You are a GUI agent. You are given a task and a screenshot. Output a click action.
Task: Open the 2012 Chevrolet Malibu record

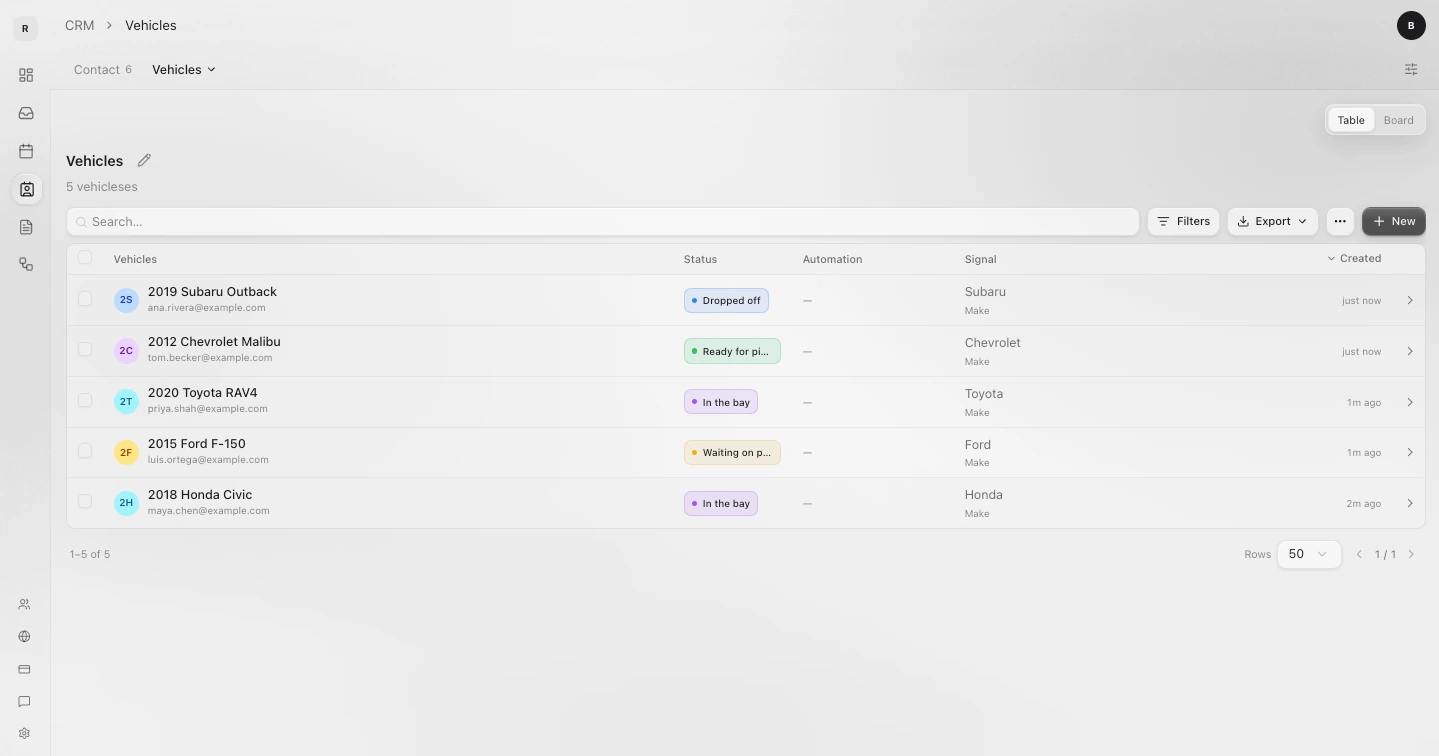tap(214, 342)
